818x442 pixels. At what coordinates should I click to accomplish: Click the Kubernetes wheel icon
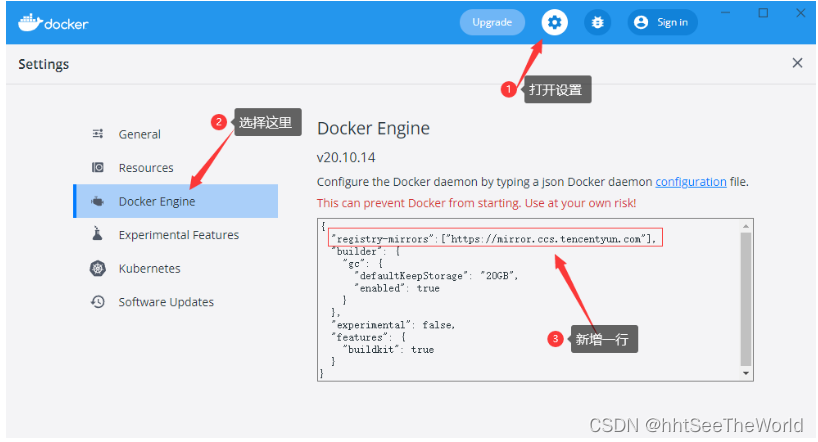click(x=98, y=268)
